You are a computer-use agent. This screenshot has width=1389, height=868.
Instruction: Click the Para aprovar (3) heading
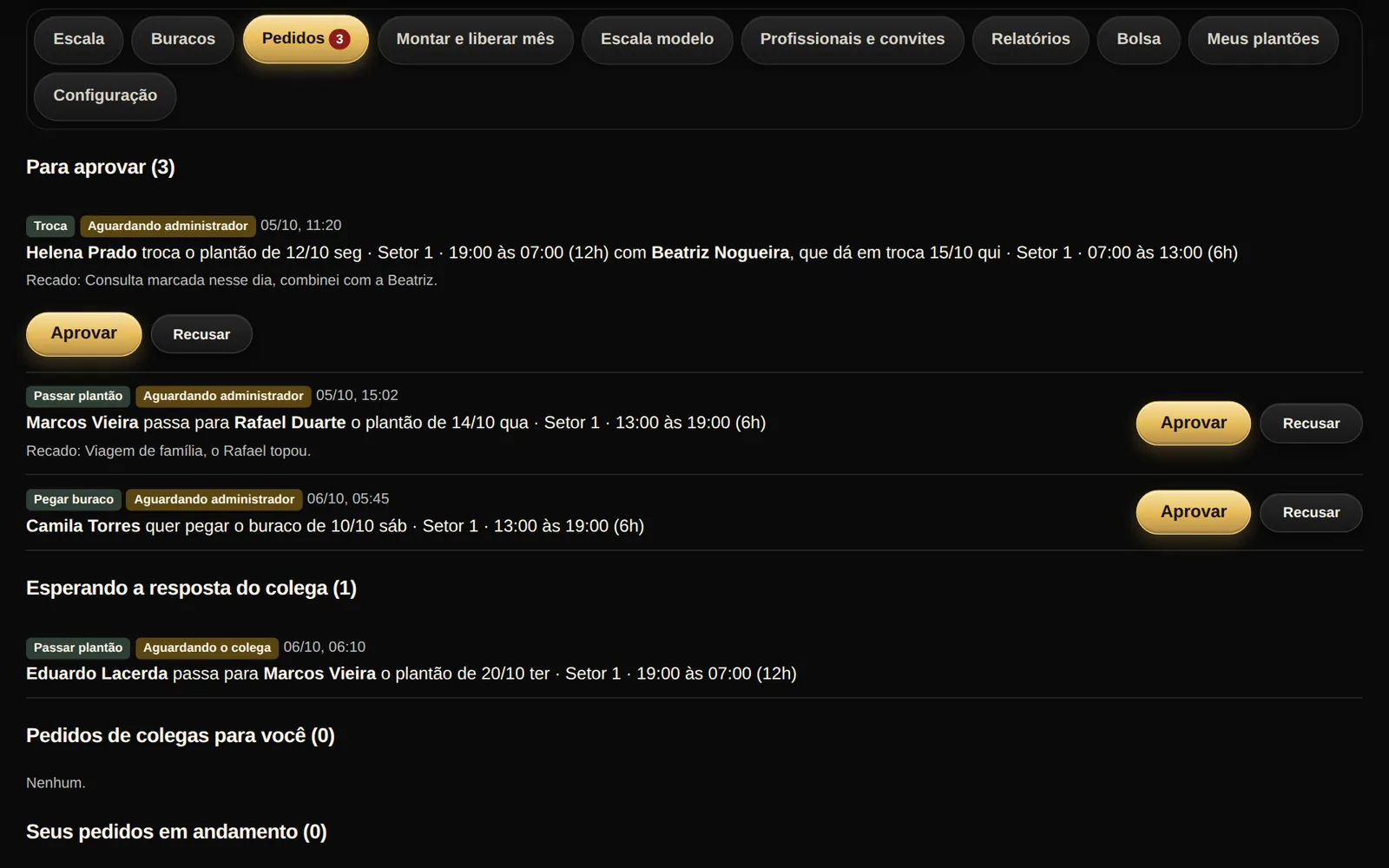[x=101, y=167]
